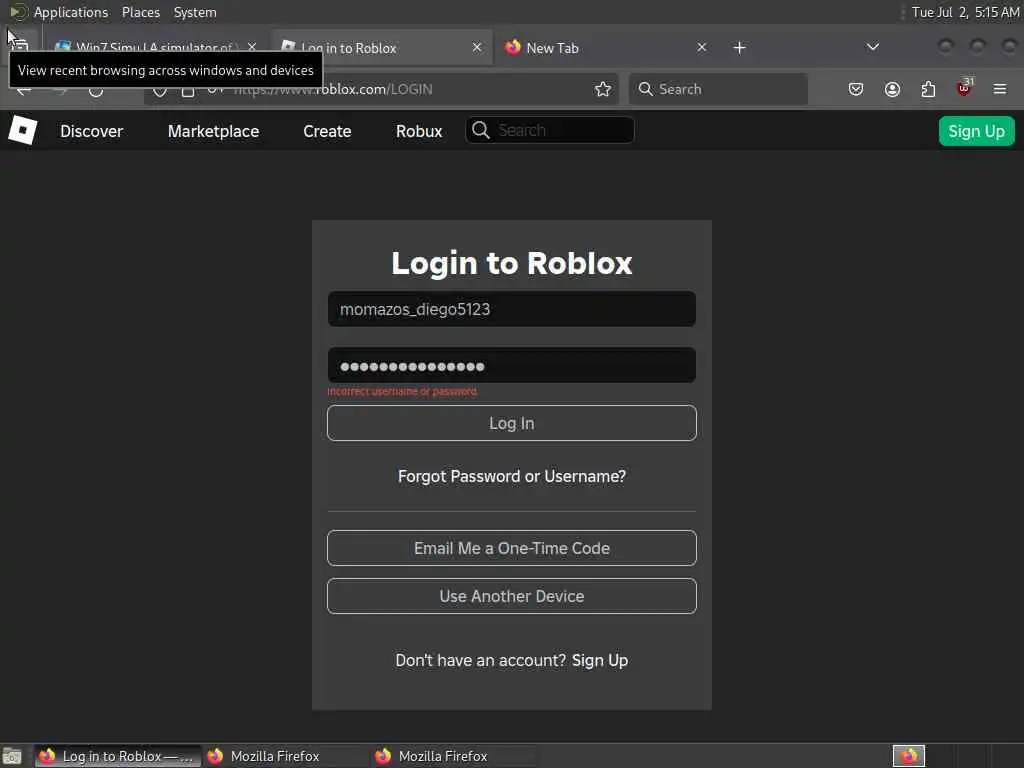Open the Firefox hamburger menu
Viewport: 1024px width, 768px height.
point(1000,89)
